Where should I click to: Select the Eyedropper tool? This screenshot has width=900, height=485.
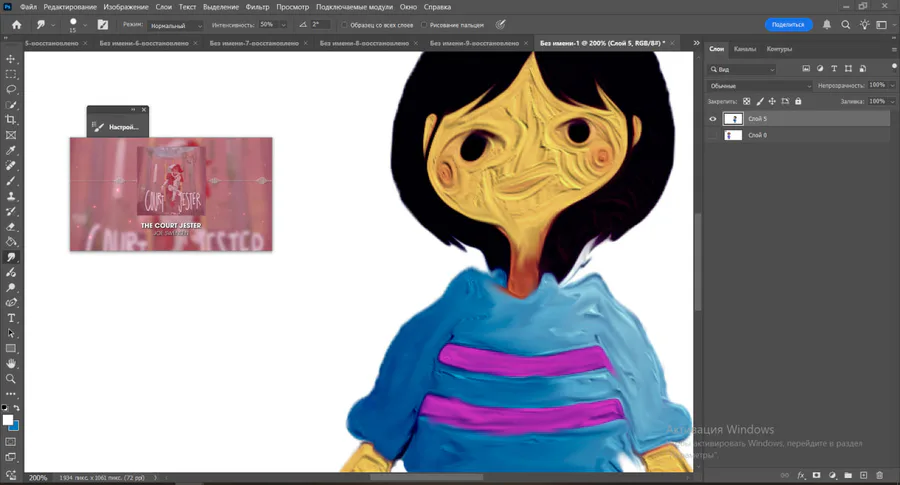(10, 150)
